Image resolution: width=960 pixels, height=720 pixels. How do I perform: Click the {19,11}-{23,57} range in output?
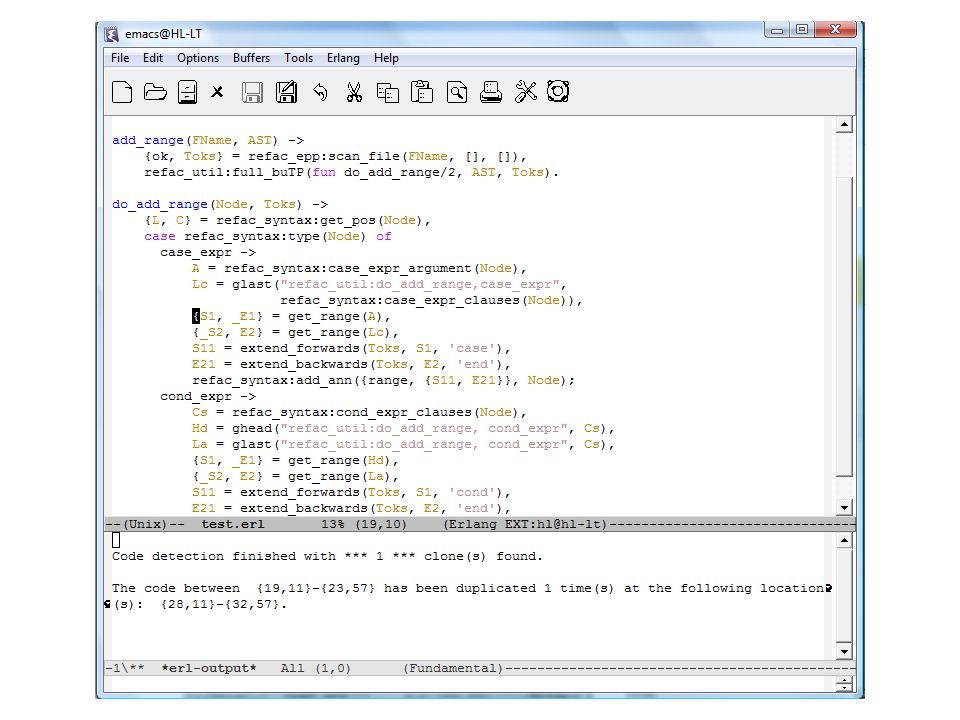(x=316, y=588)
